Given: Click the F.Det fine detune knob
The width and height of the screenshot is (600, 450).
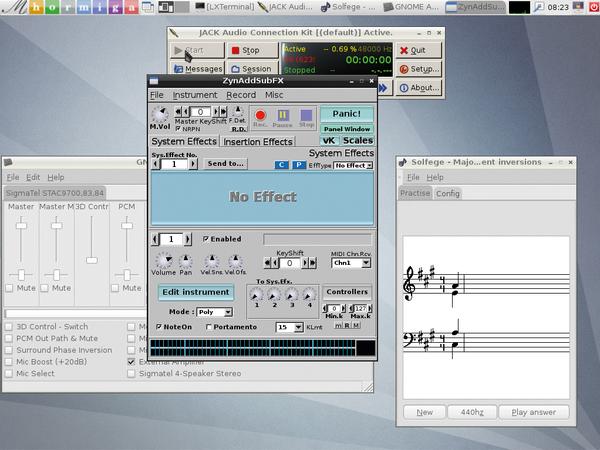Looking at the screenshot, I should coord(238,111).
